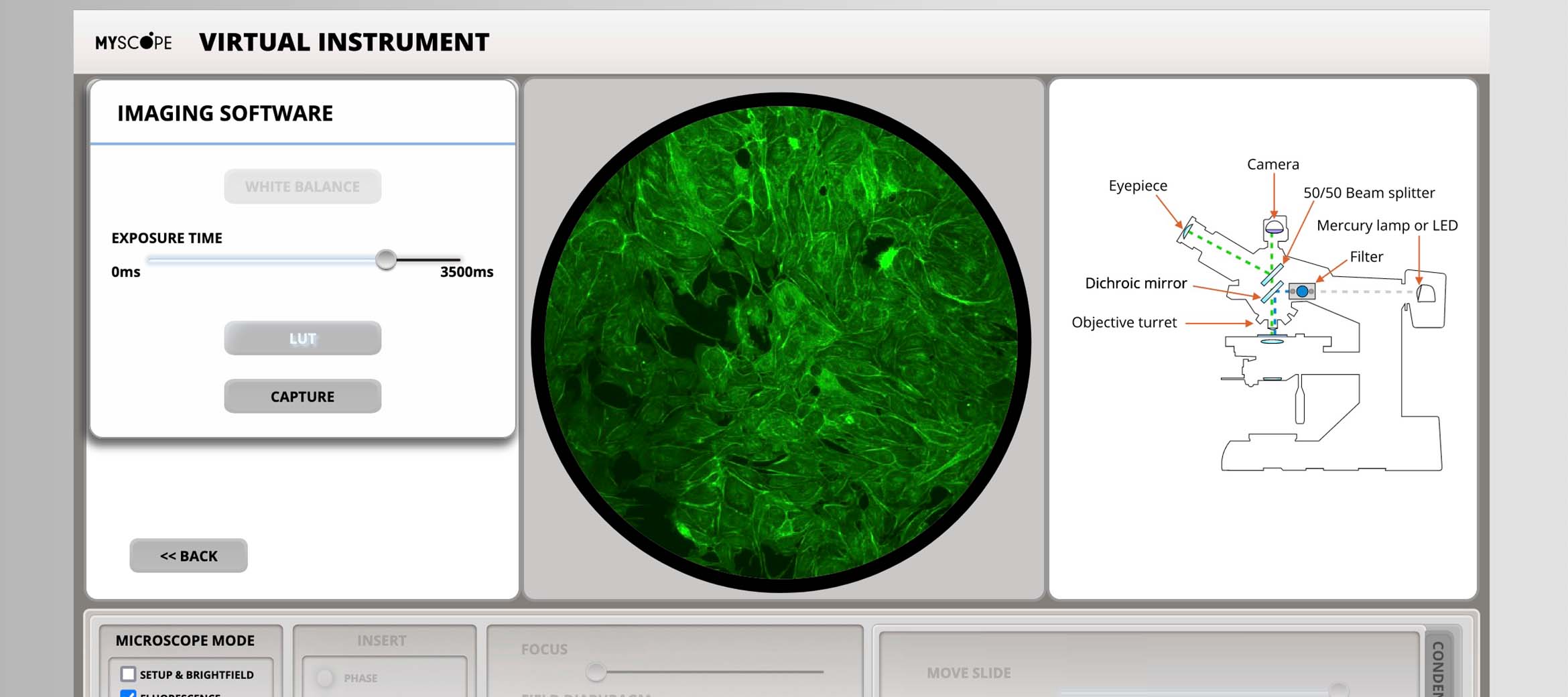Select the Phase insert radio button
The image size is (1568, 697).
tap(324, 678)
